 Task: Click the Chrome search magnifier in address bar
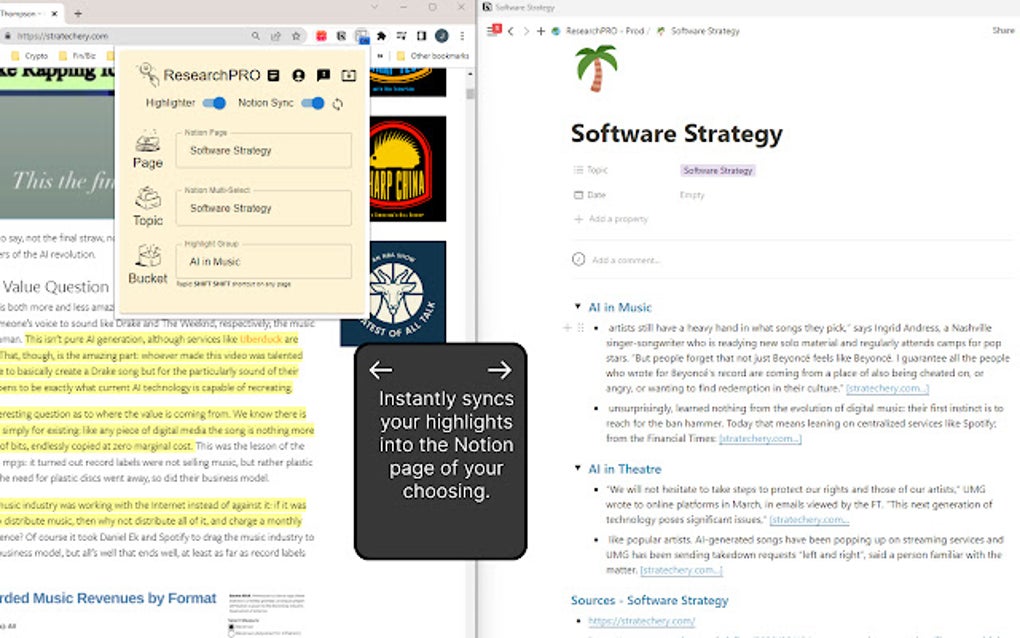(256, 36)
